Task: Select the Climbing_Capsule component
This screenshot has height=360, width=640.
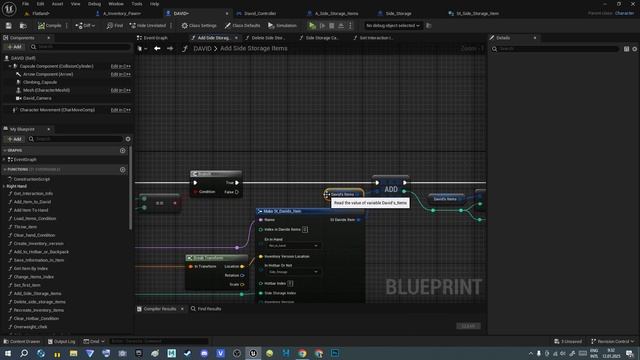Action: pyautogui.click(x=40, y=82)
